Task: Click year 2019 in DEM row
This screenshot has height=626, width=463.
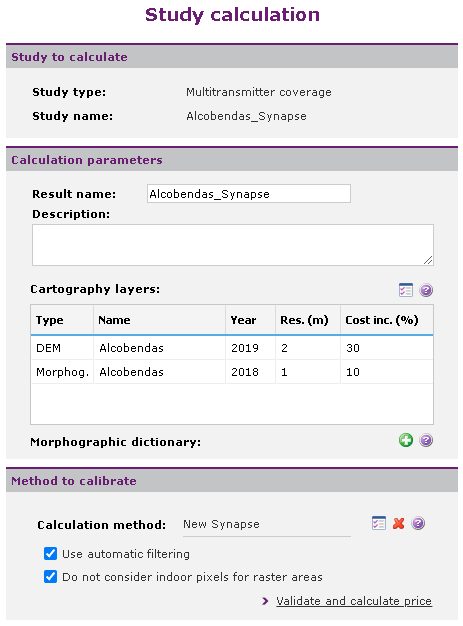Action: pyautogui.click(x=245, y=348)
